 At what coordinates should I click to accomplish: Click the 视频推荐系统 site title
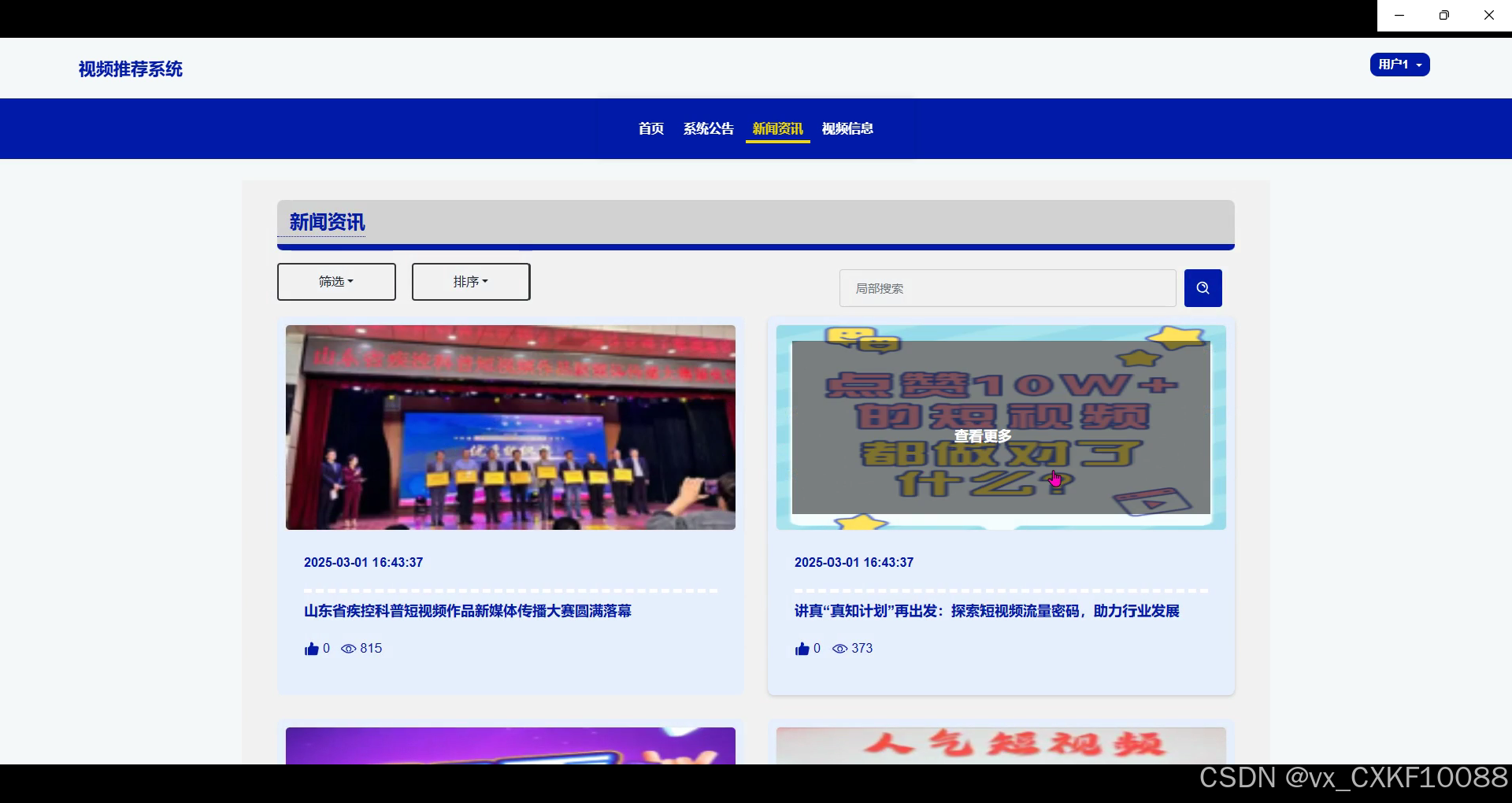(x=130, y=69)
